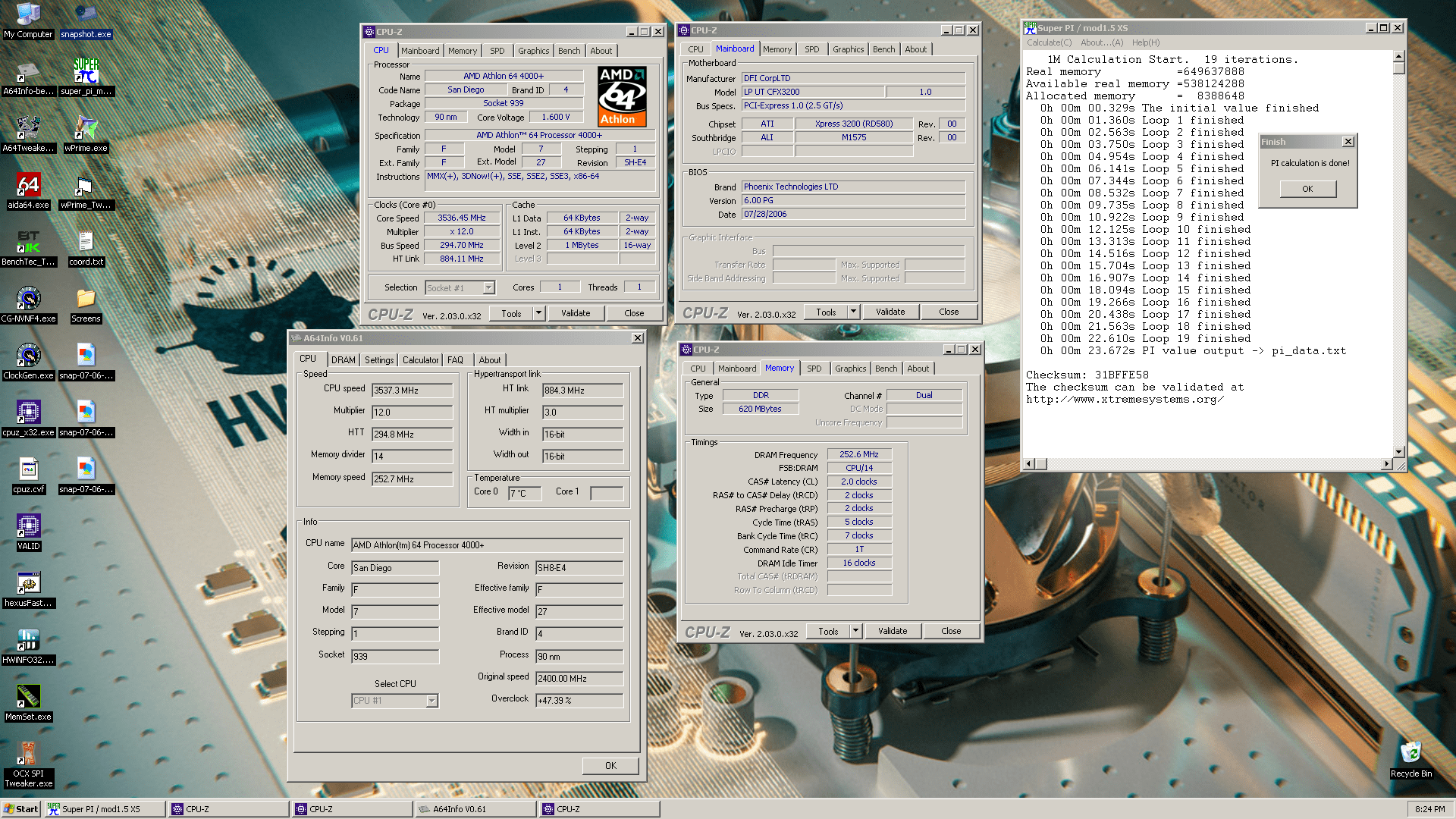Click OK button in A64Info
1456x819 pixels.
coord(610,766)
